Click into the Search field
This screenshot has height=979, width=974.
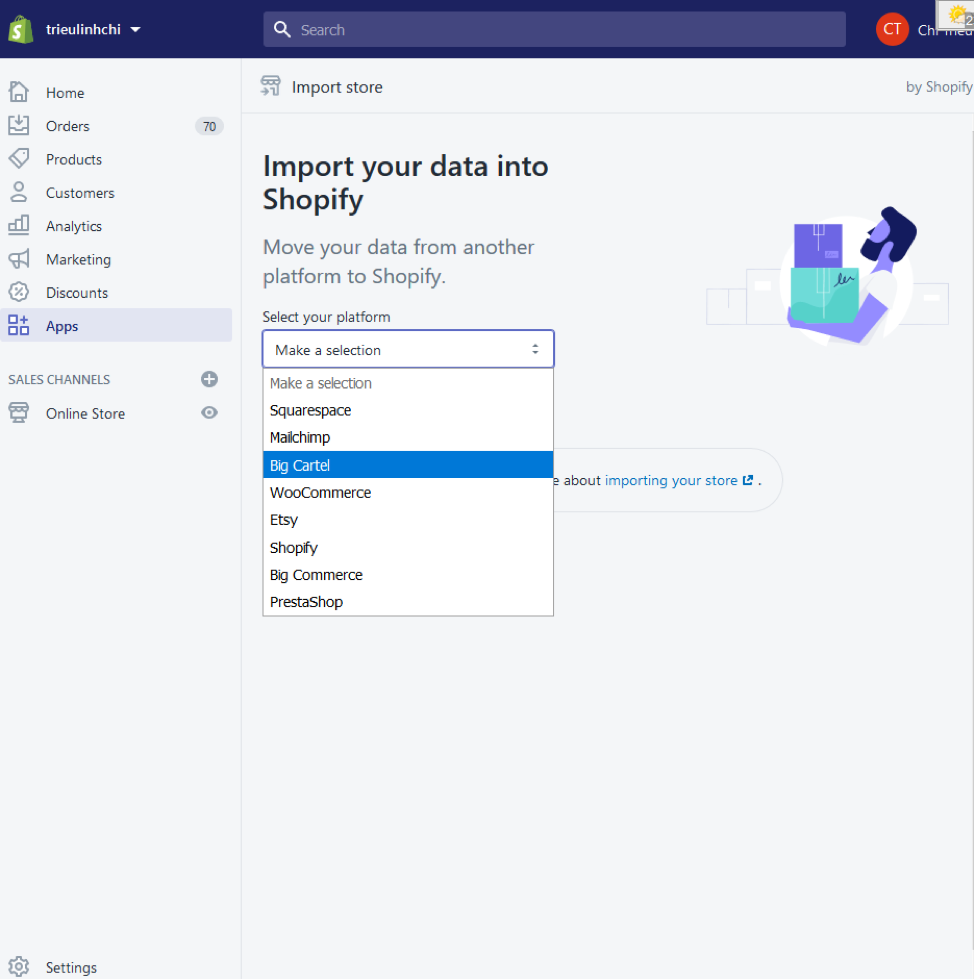pyautogui.click(x=554, y=29)
